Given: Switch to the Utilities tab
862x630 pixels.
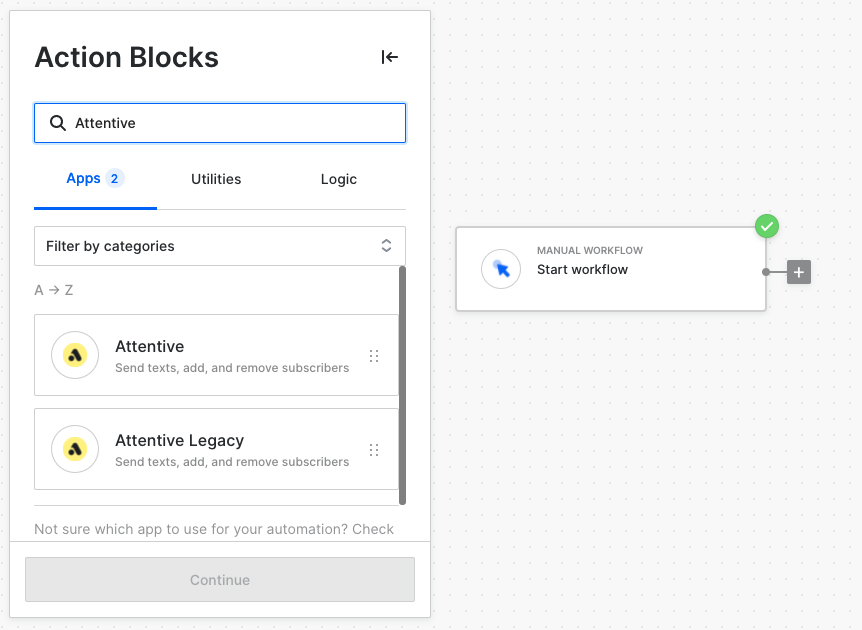Looking at the screenshot, I should 216,179.
